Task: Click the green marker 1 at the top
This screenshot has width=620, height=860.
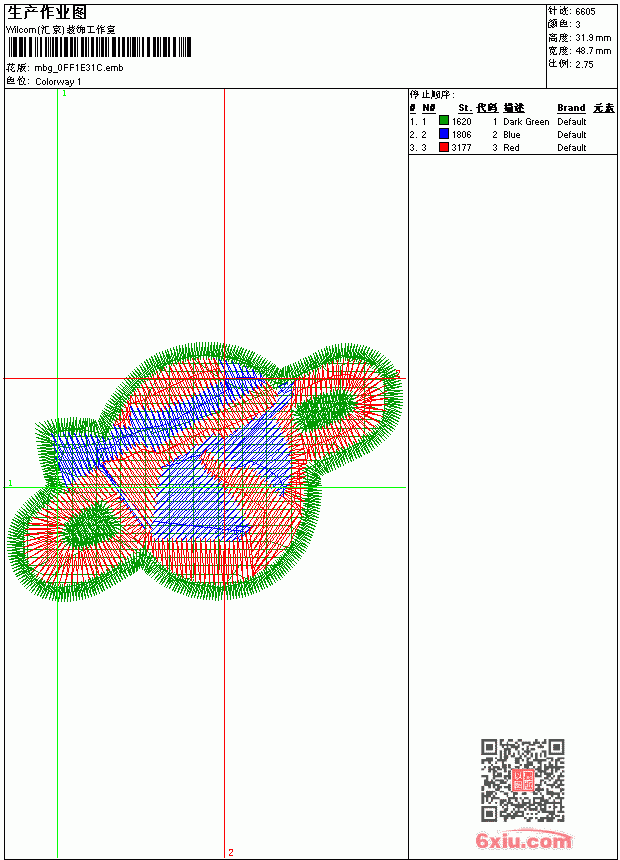Action: [x=64, y=94]
